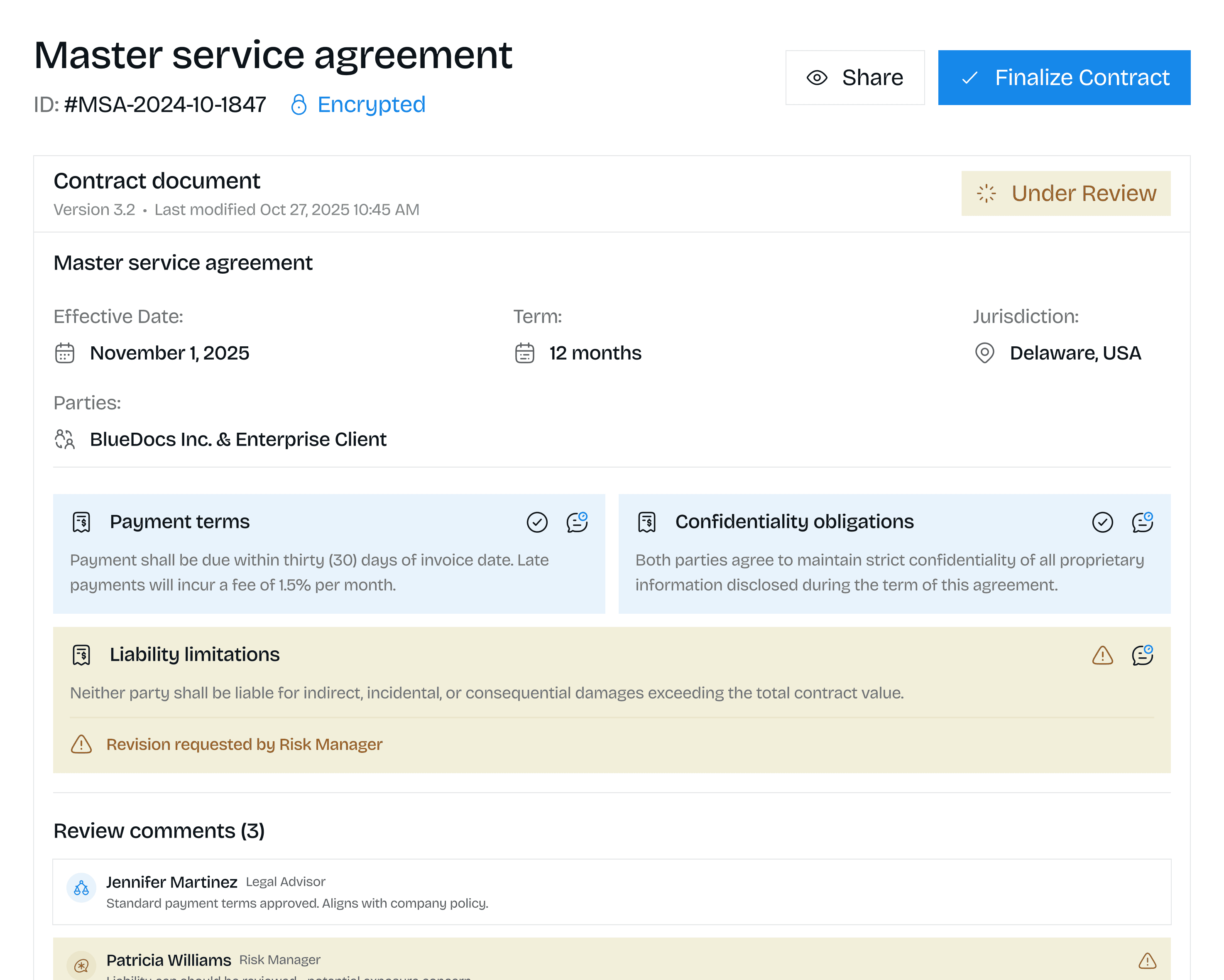
Task: Open comments on Liability limitations clause
Action: coord(1142,655)
